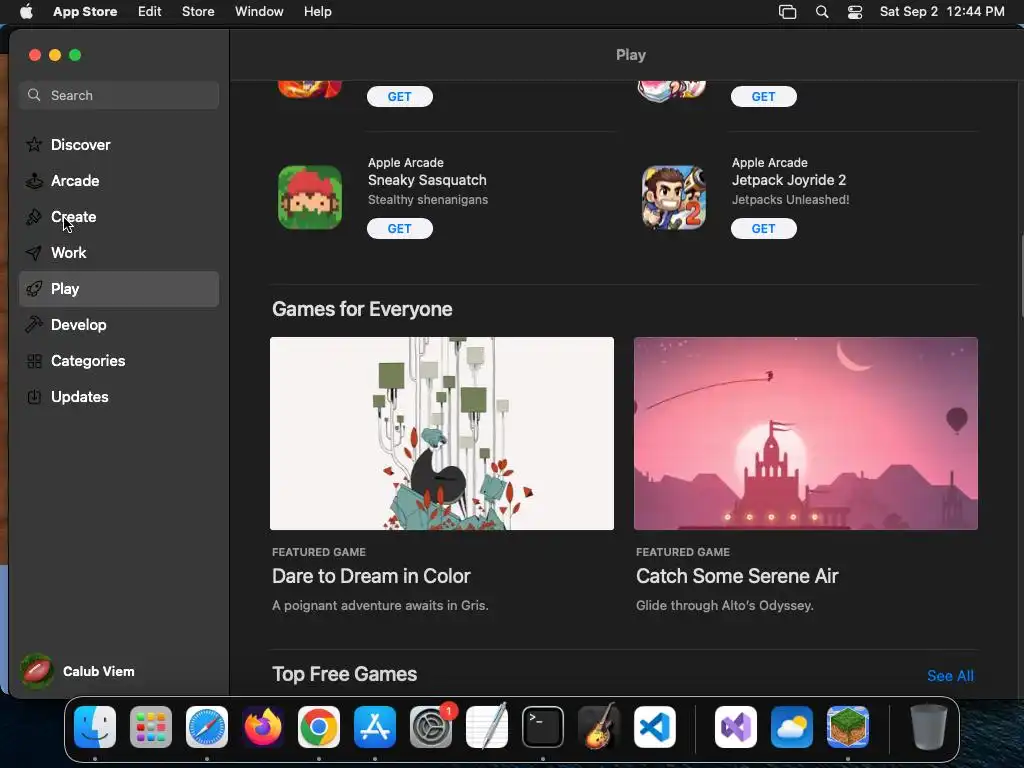Open the Calub Viem account profile

coord(99,671)
